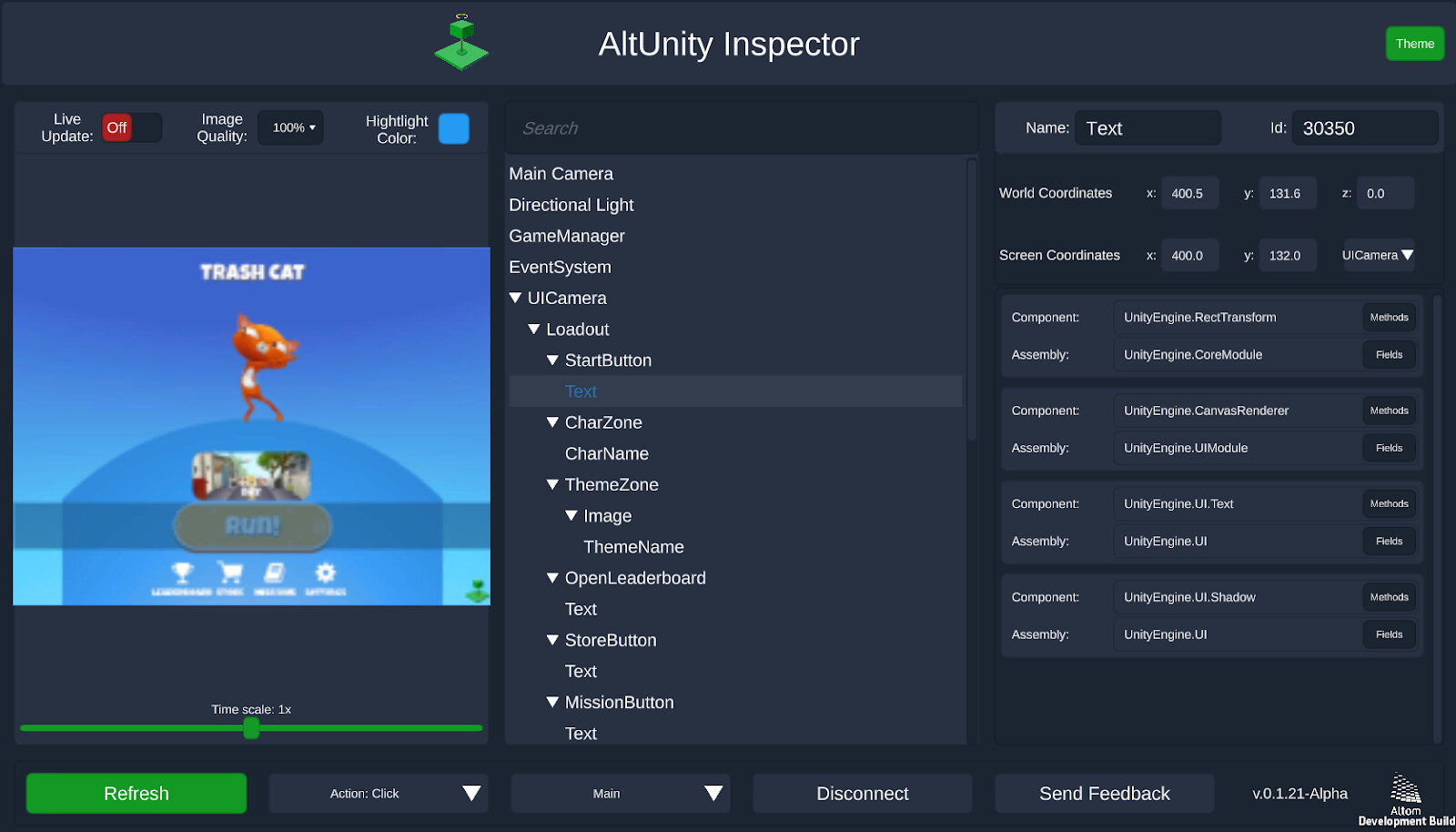This screenshot has height=832, width=1456.
Task: Click the Highlight Color swatch
Action: point(454,128)
